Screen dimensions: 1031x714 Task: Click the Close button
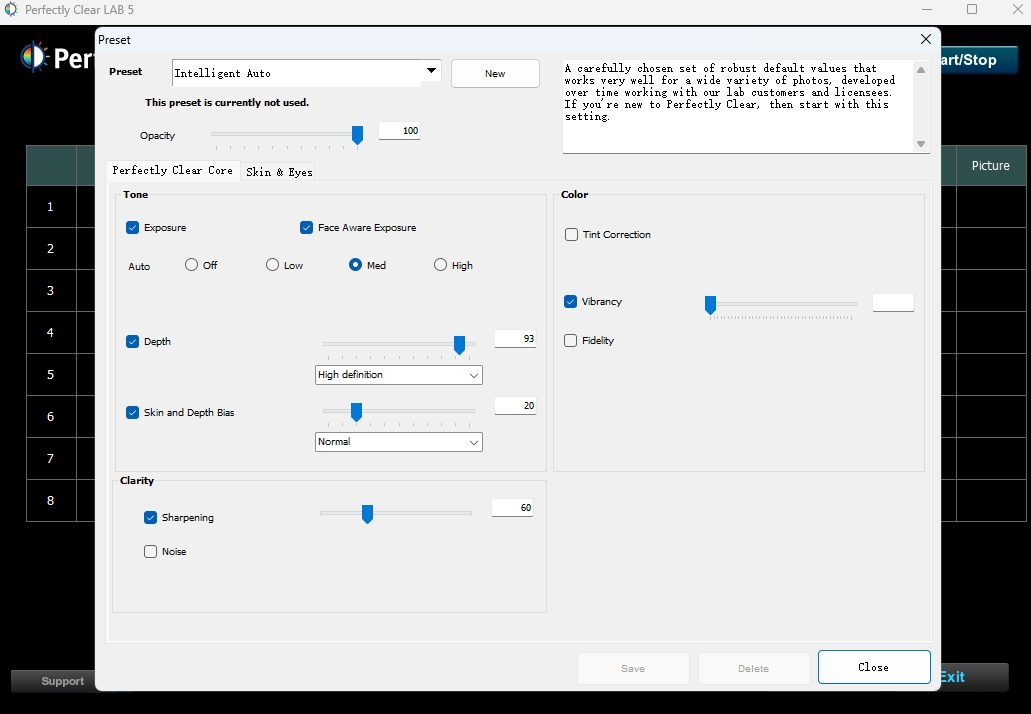click(x=874, y=667)
